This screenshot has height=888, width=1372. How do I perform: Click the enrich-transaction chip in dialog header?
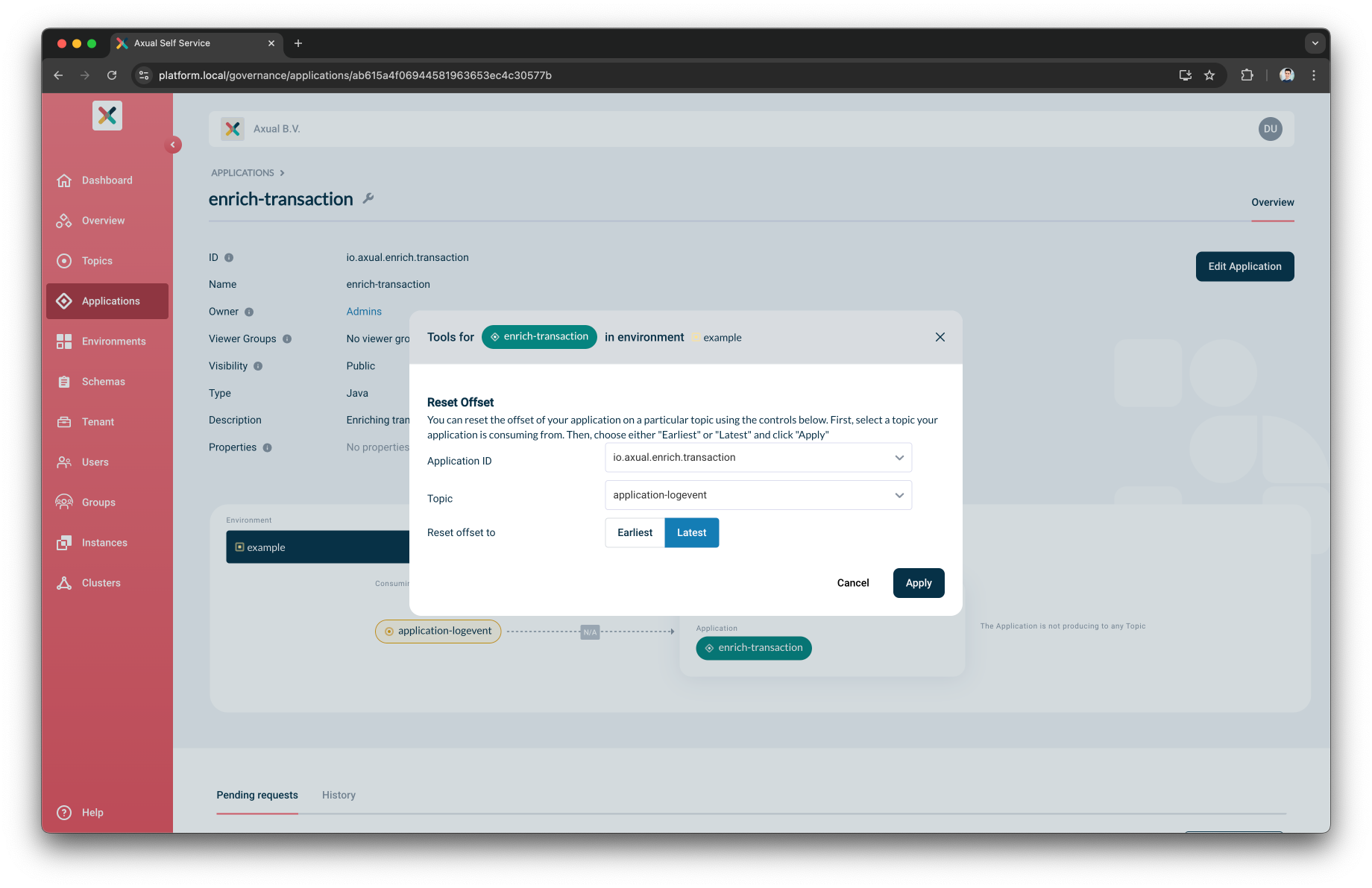539,337
